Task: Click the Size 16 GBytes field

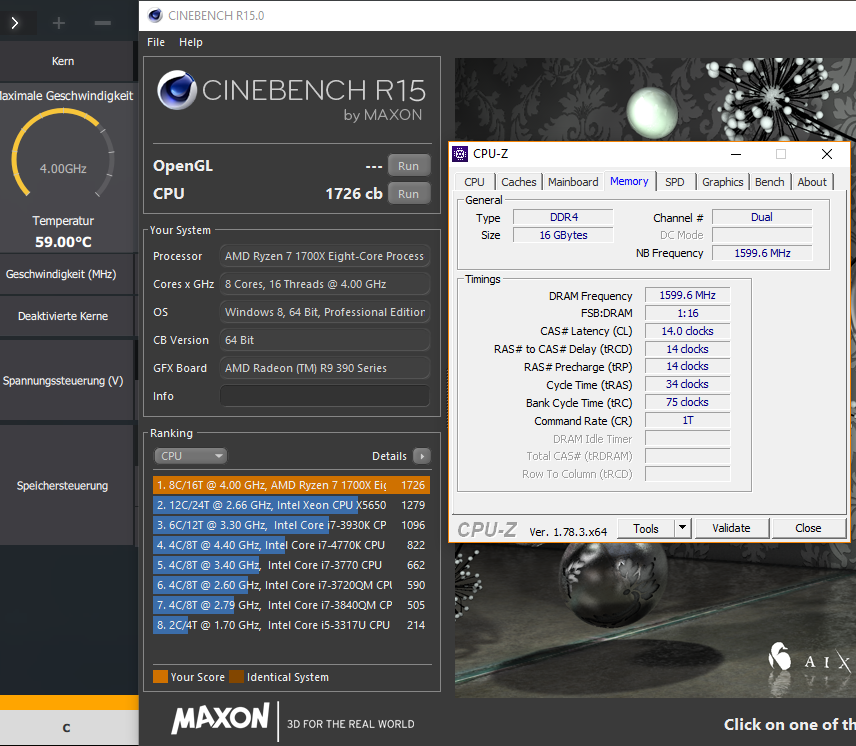Action: point(563,235)
